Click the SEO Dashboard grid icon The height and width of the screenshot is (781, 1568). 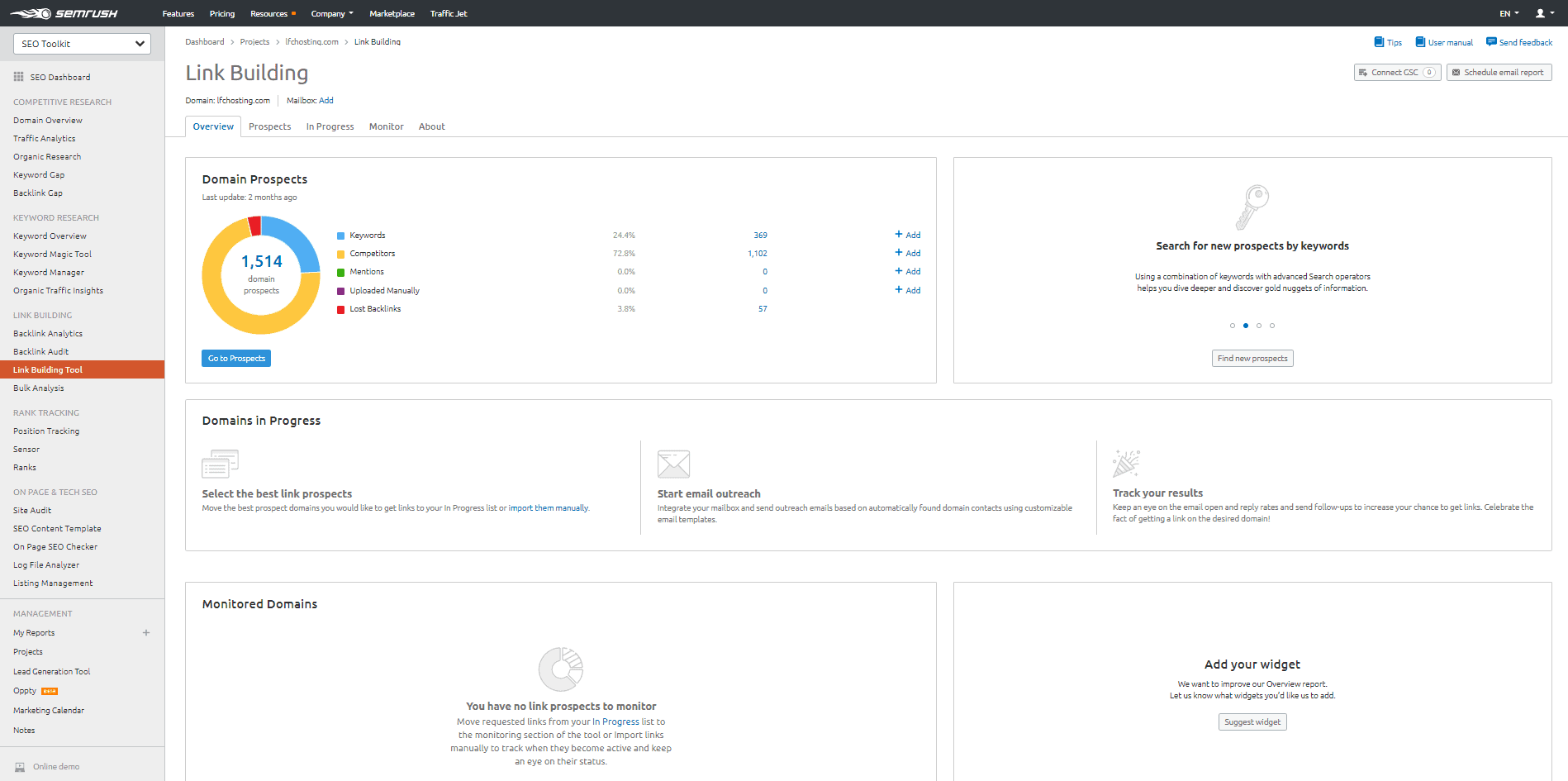click(18, 77)
